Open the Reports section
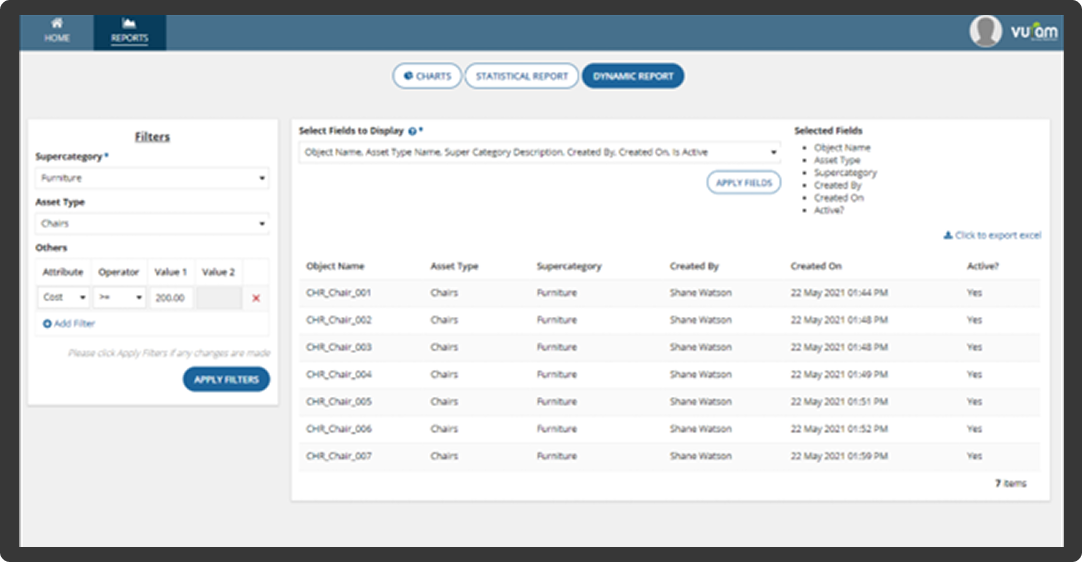The width and height of the screenshot is (1082, 562). click(130, 32)
